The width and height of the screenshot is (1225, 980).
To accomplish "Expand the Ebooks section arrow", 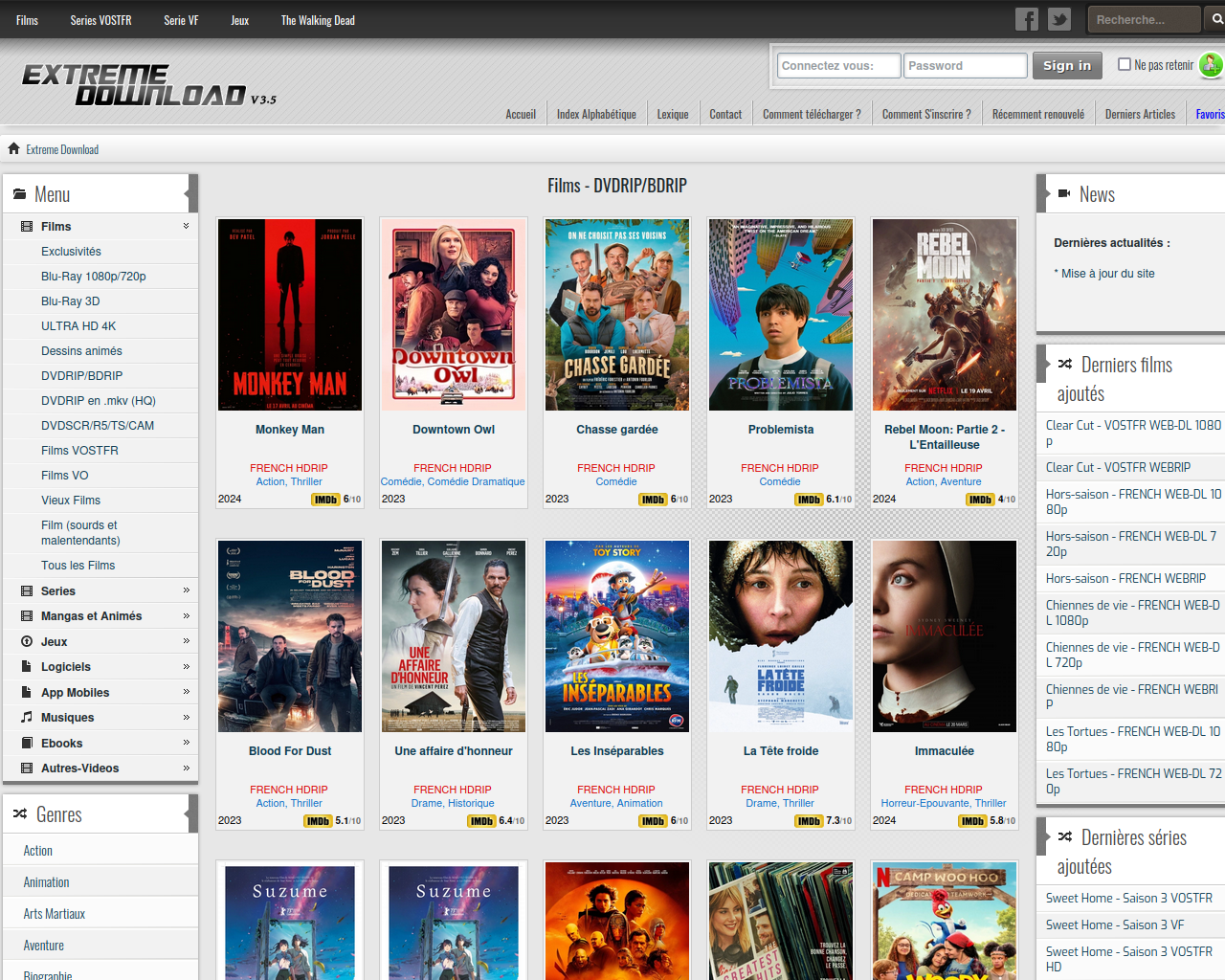I will coord(186,743).
